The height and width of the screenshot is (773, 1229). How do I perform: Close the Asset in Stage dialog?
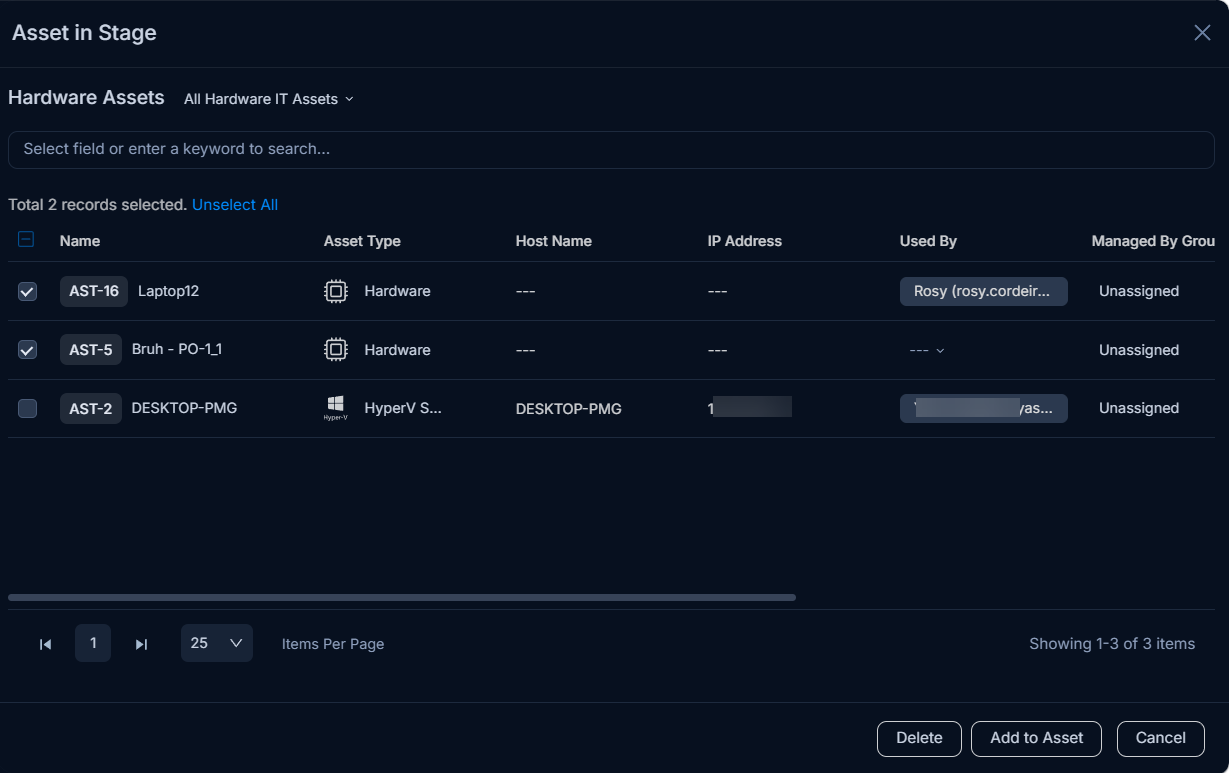[x=1202, y=33]
